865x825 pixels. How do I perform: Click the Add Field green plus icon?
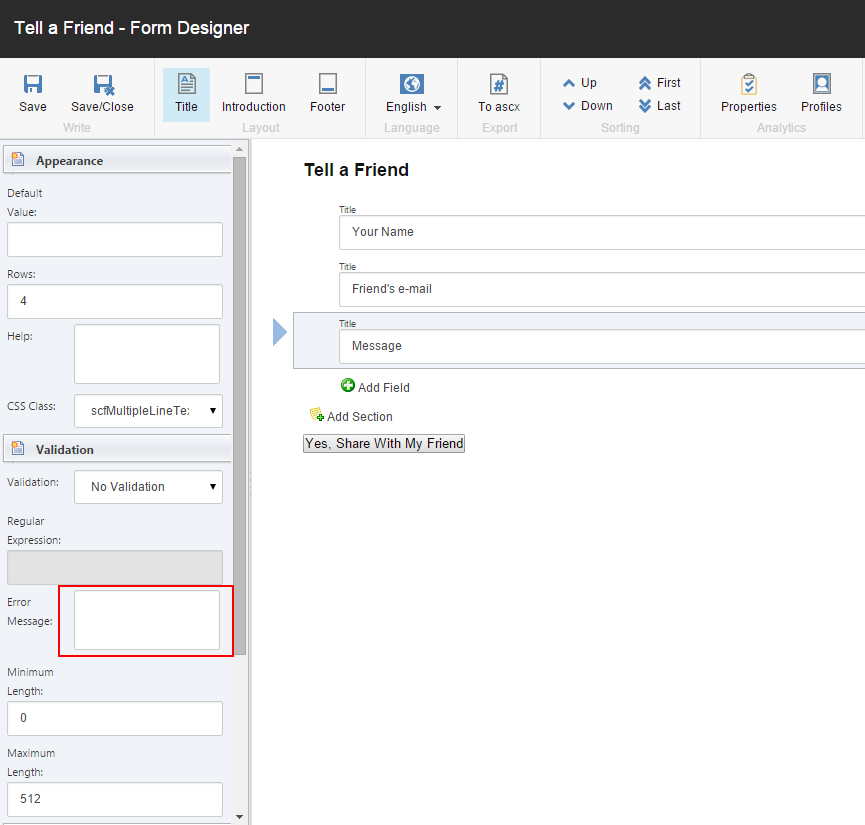point(348,387)
